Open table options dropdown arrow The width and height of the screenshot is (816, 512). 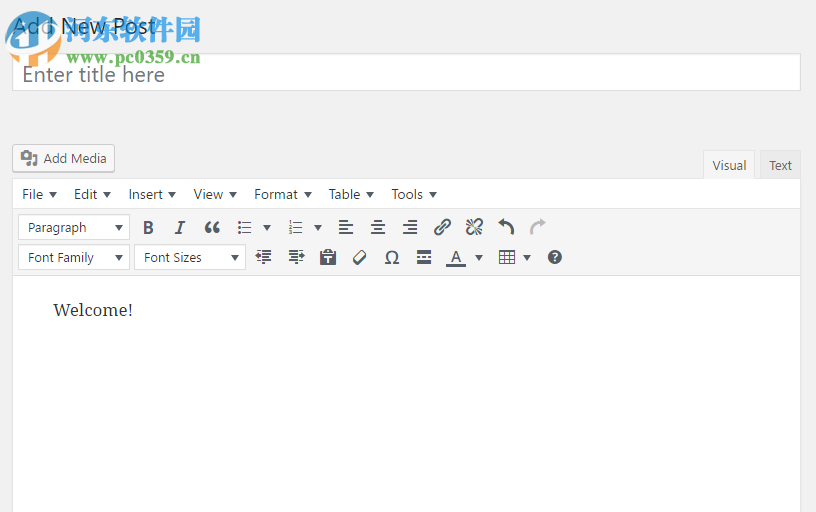[x=527, y=257]
